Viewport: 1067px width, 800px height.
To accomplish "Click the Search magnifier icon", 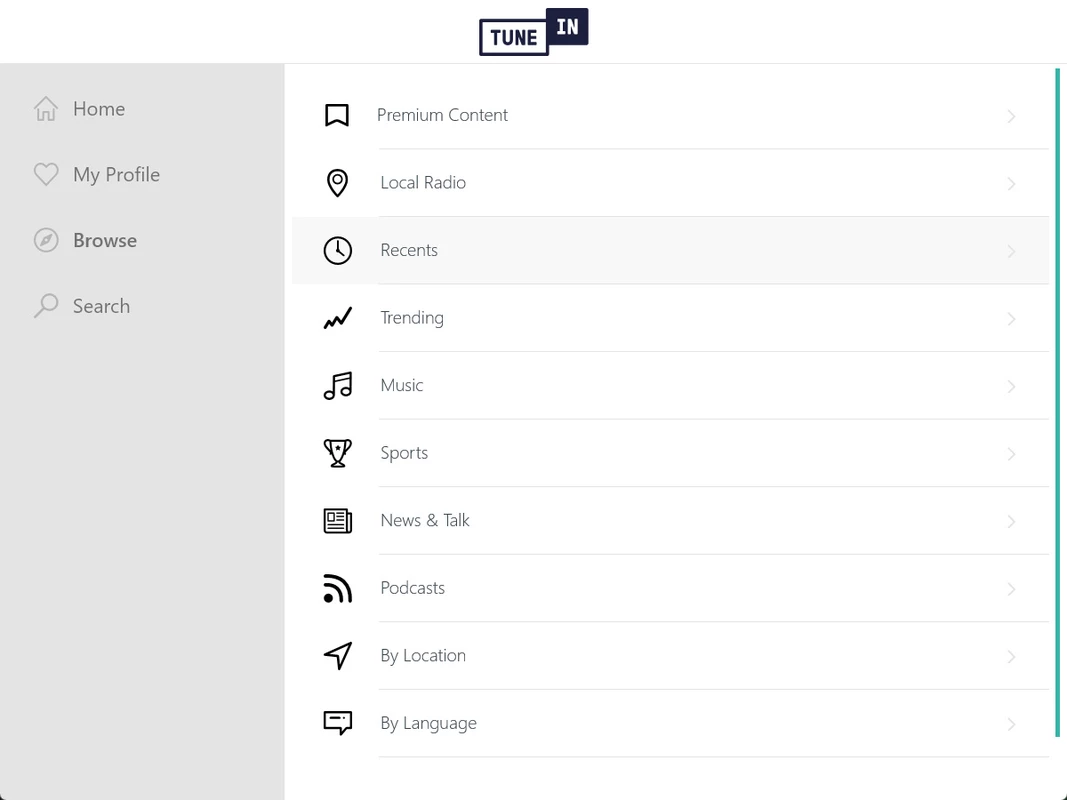I will pos(46,305).
